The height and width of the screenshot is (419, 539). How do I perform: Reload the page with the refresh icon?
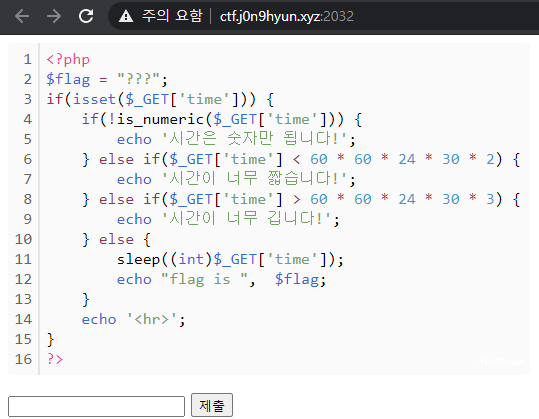pyautogui.click(x=86, y=16)
